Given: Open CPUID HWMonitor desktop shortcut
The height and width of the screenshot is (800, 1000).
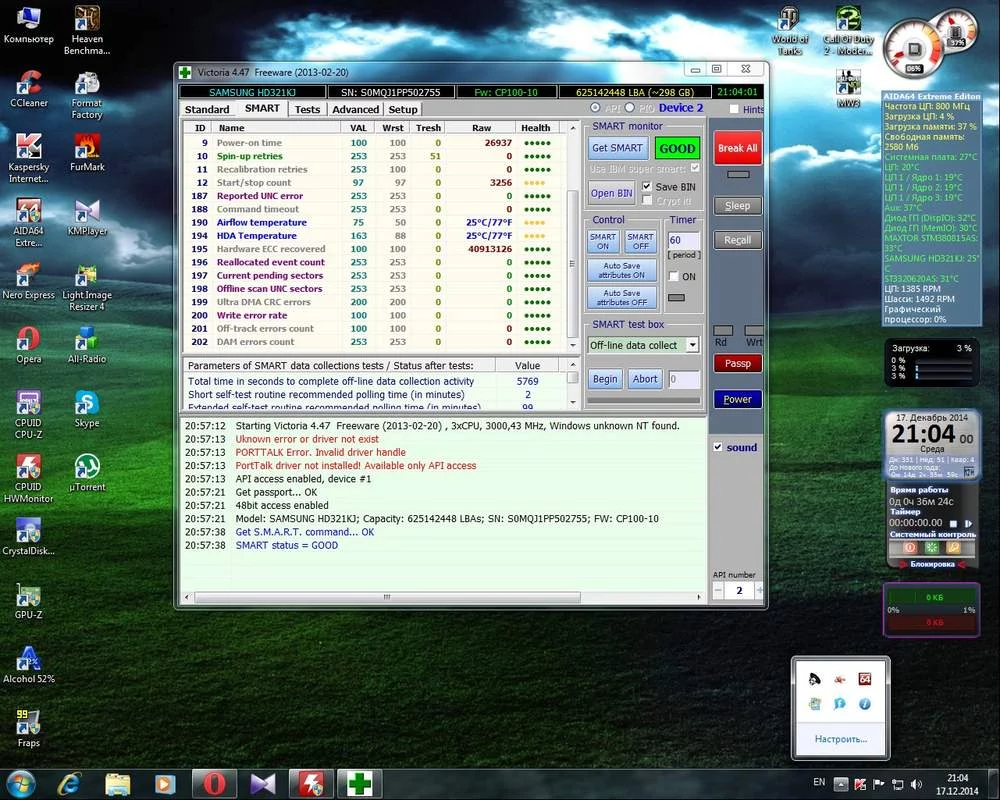Looking at the screenshot, I should [x=29, y=468].
